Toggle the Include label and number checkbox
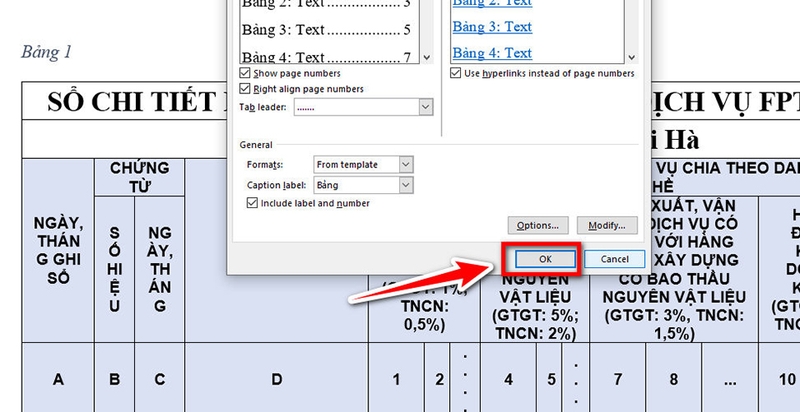The height and width of the screenshot is (412, 800). [x=252, y=203]
